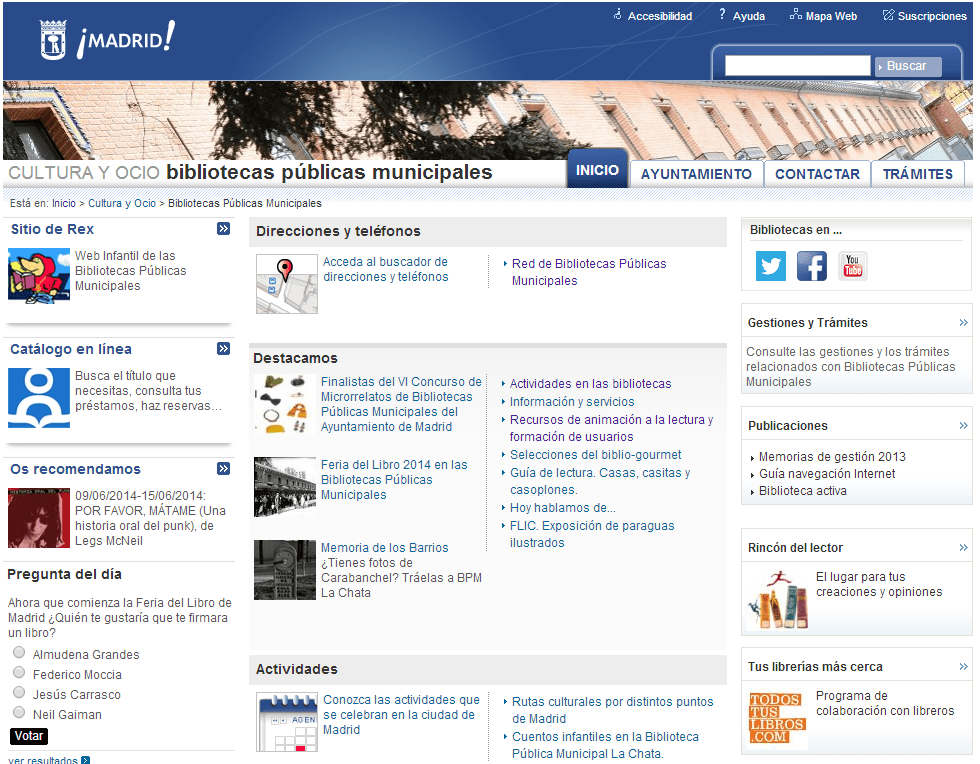The height and width of the screenshot is (764, 980).
Task: Click the map pin thumbnail for Direcciones y teléfonos
Action: (287, 283)
